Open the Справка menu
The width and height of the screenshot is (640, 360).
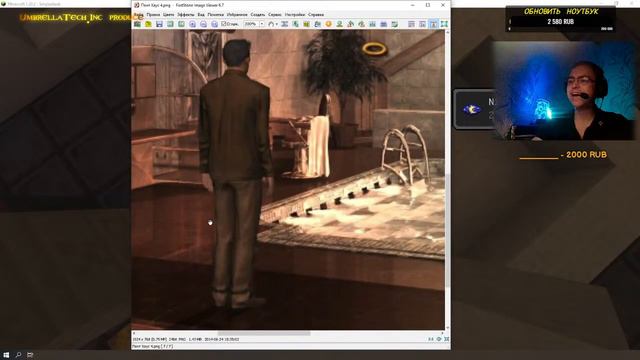(x=316, y=15)
